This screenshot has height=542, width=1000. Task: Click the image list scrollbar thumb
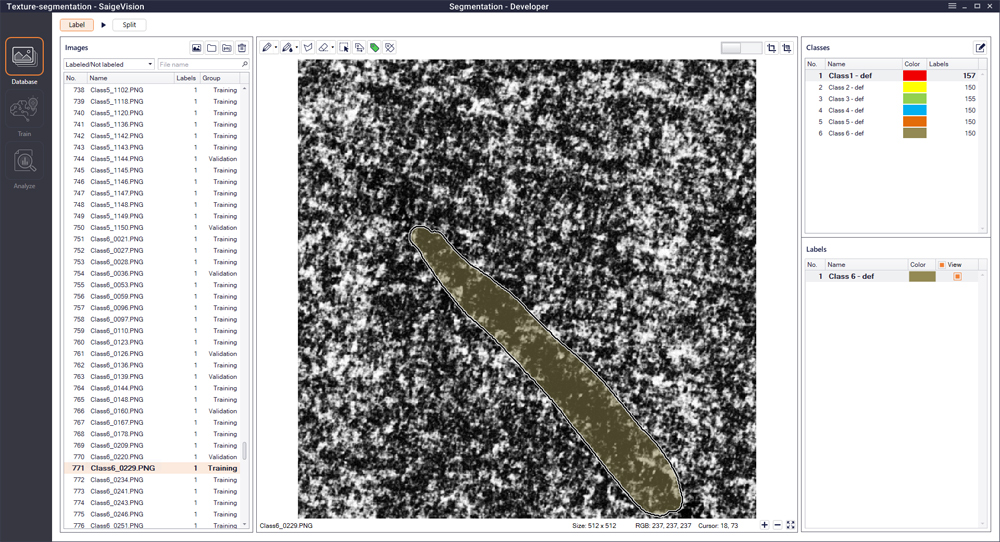(x=244, y=450)
